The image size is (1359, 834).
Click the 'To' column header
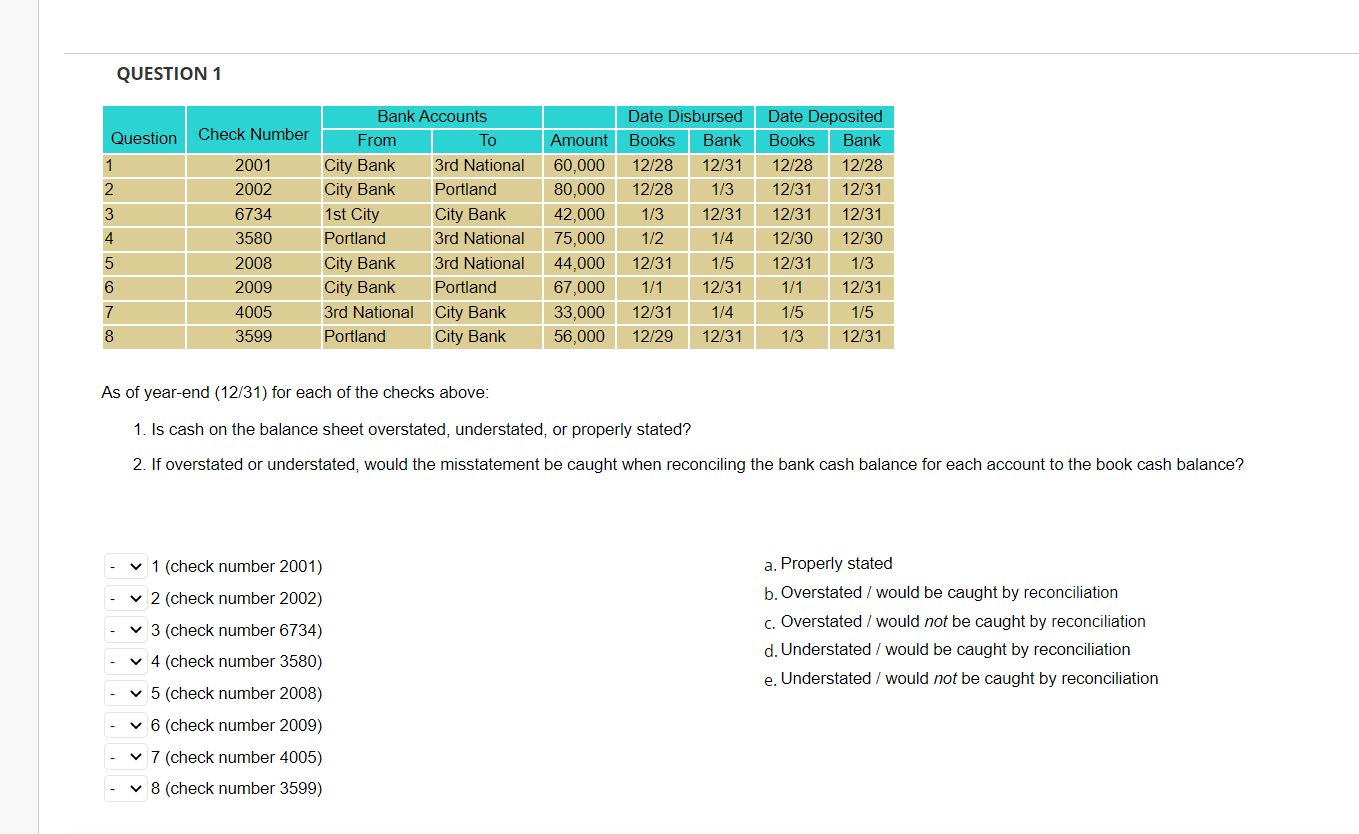[x=487, y=141]
